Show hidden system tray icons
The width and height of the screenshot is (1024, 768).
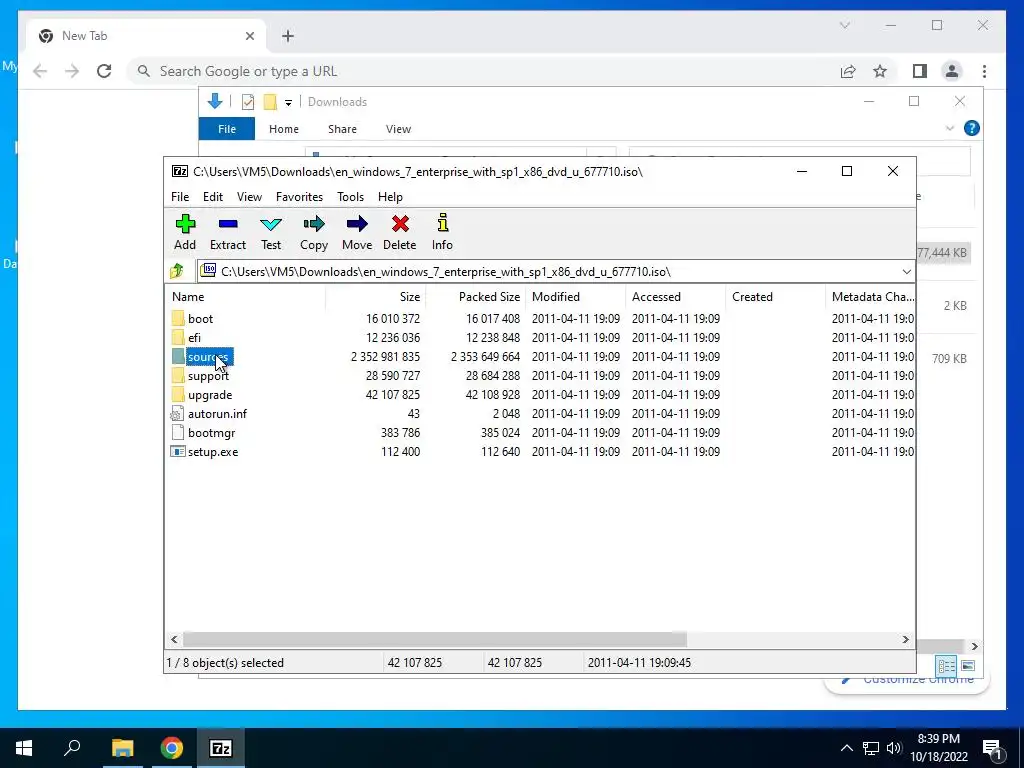click(846, 748)
